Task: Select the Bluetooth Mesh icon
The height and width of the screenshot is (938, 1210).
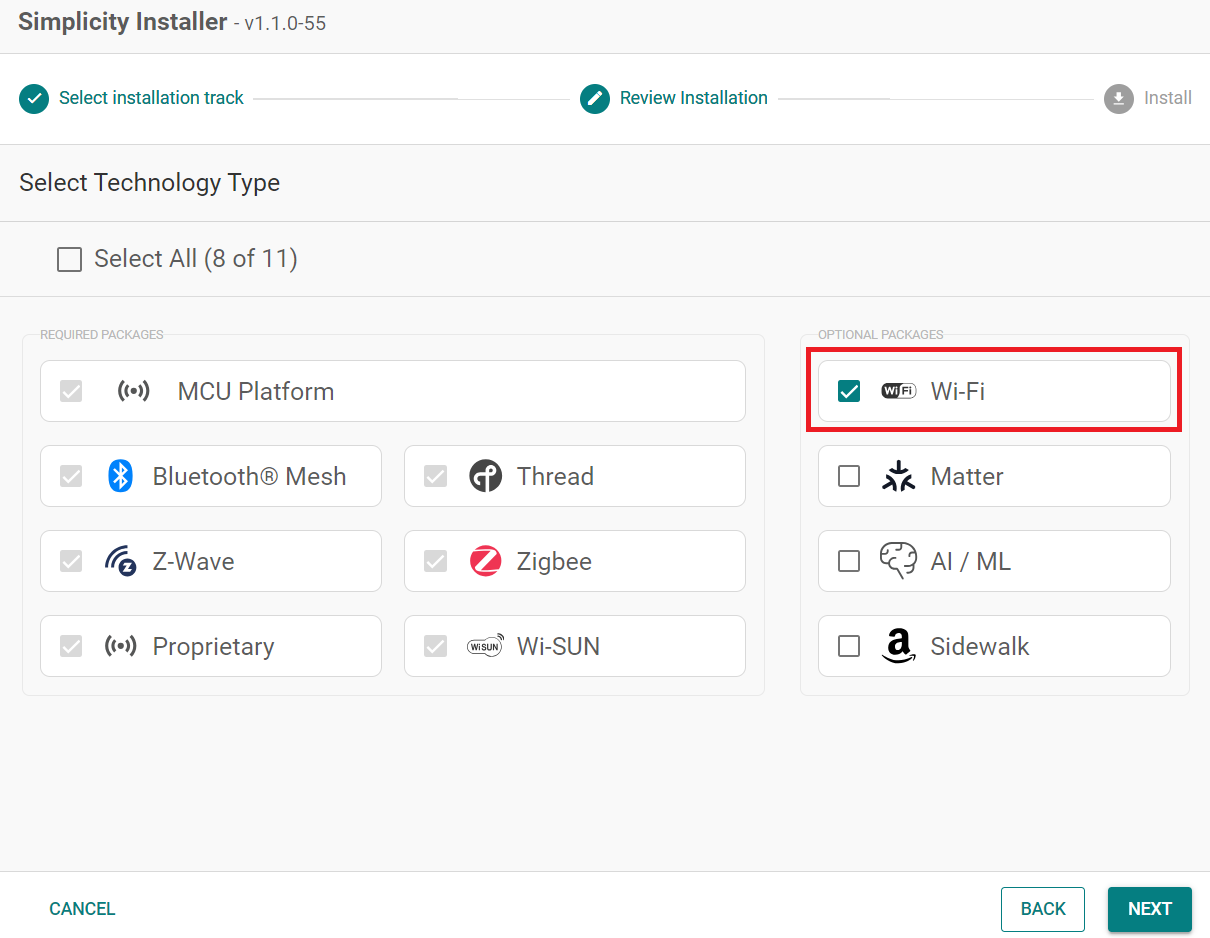Action: point(120,476)
